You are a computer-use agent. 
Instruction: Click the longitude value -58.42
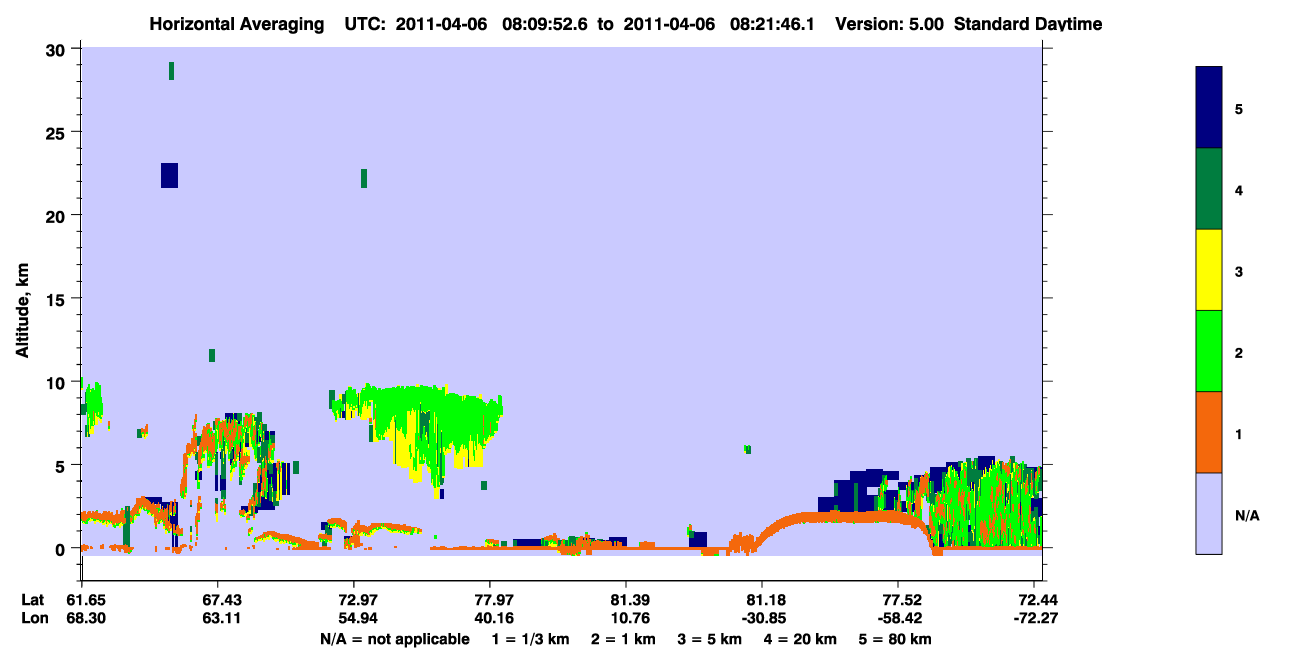pyautogui.click(x=898, y=618)
